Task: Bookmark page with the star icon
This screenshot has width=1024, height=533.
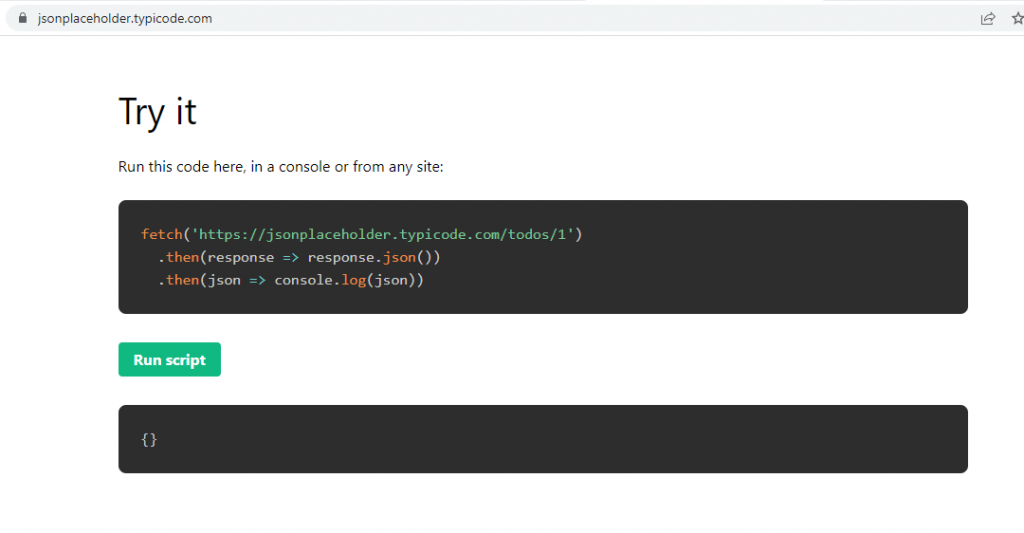Action: [x=1017, y=18]
